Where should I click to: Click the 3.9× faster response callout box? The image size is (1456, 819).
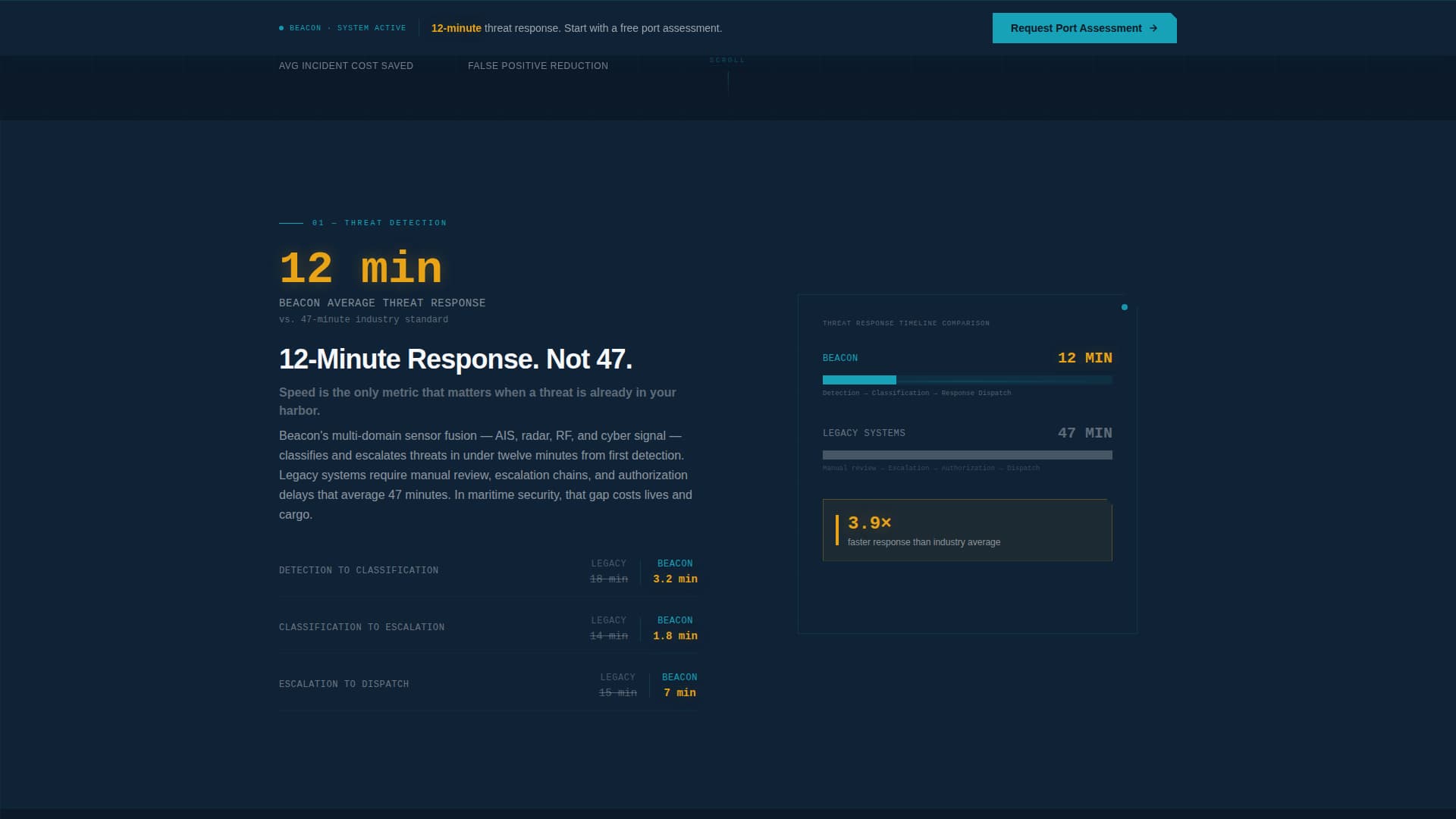click(967, 530)
